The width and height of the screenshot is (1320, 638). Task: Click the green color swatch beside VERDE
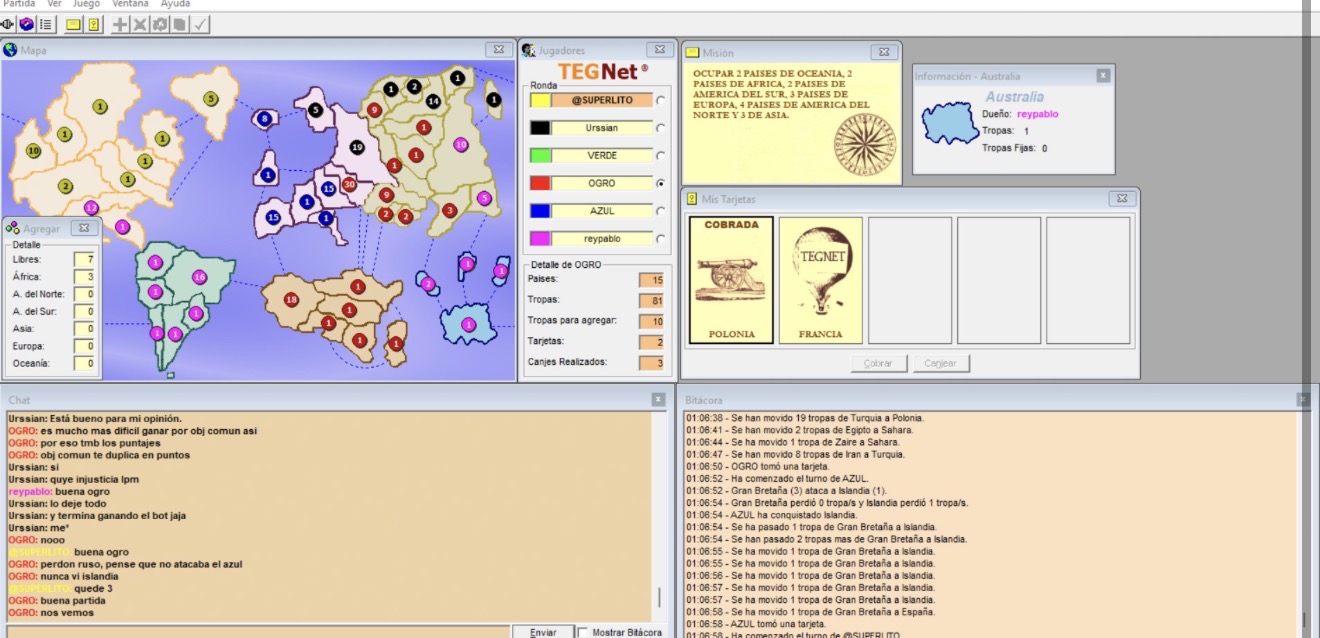coord(540,156)
